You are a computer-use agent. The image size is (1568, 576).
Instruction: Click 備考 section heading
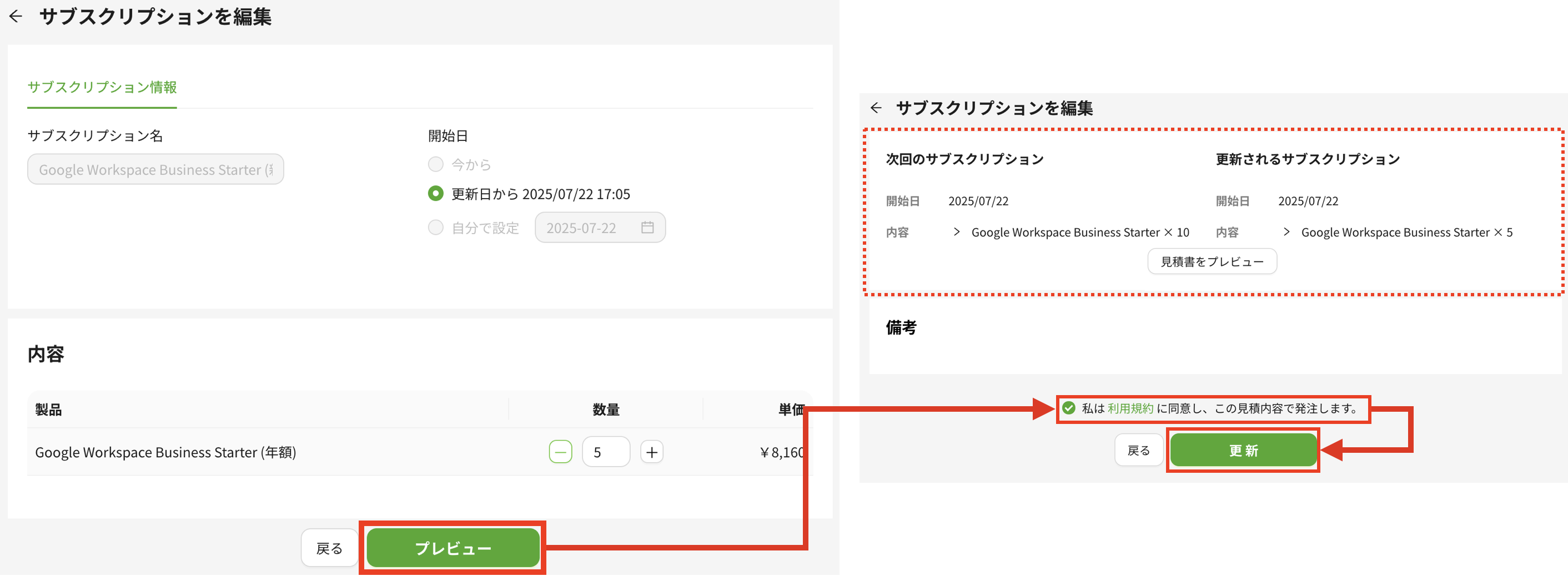(901, 328)
